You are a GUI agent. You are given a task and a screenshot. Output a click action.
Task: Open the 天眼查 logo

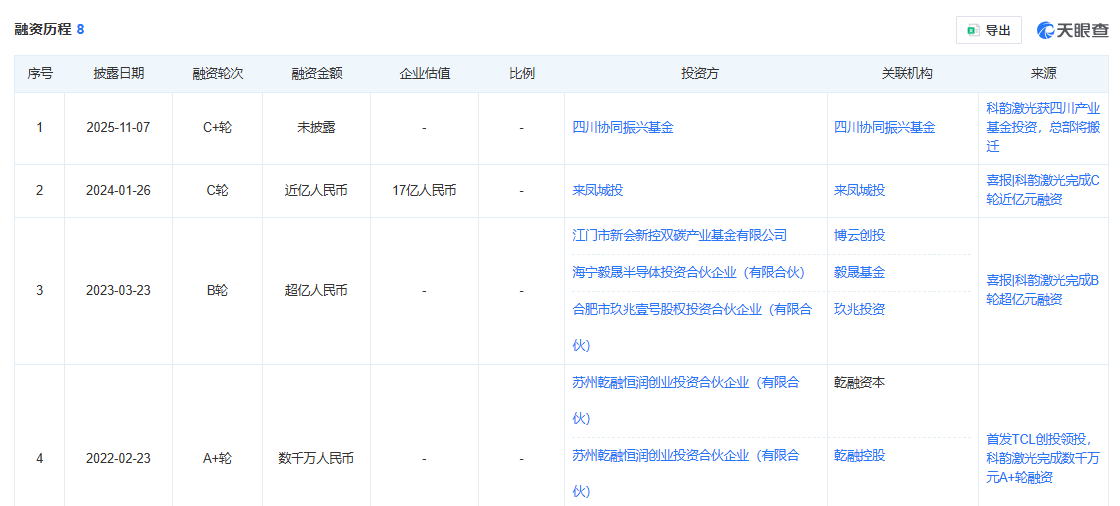point(1073,30)
